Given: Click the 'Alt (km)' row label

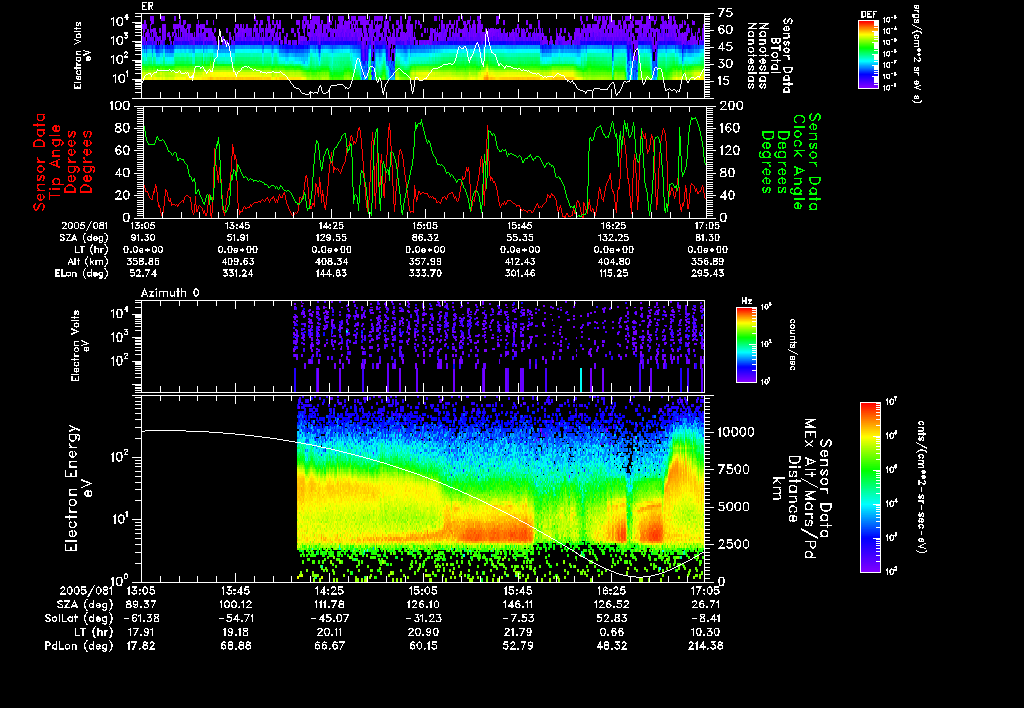Looking at the screenshot, I should tap(88, 262).
